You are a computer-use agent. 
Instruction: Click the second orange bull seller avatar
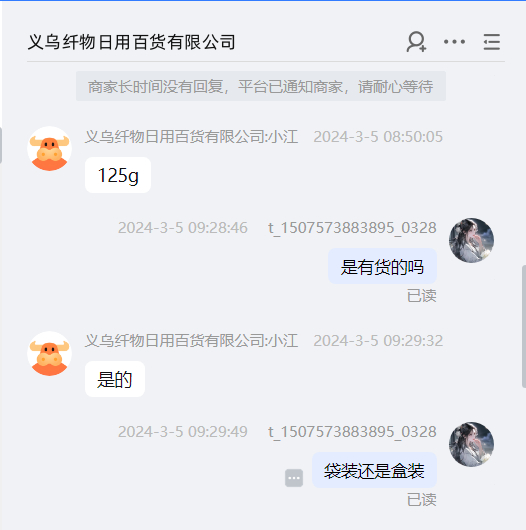click(49, 354)
